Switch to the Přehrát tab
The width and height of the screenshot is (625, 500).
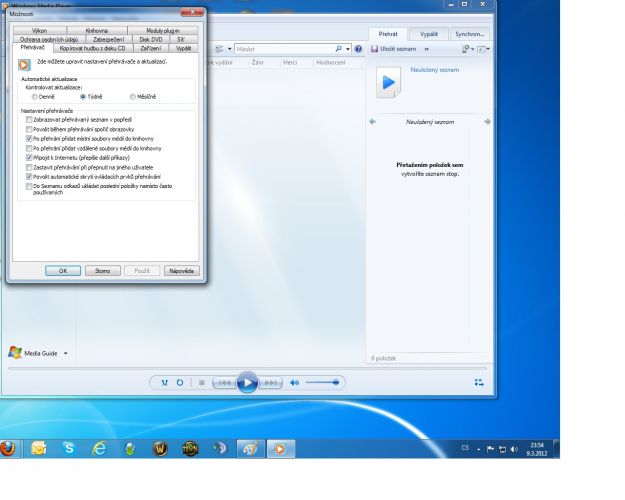[388, 34]
